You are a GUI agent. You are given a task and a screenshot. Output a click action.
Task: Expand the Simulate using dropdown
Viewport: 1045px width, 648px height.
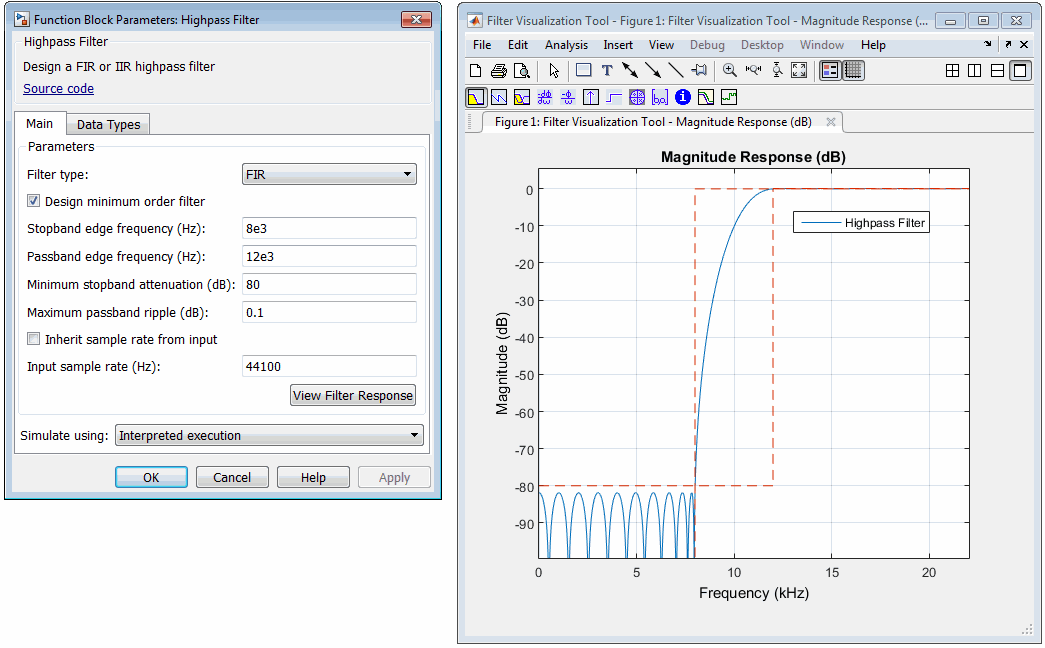tap(269, 435)
